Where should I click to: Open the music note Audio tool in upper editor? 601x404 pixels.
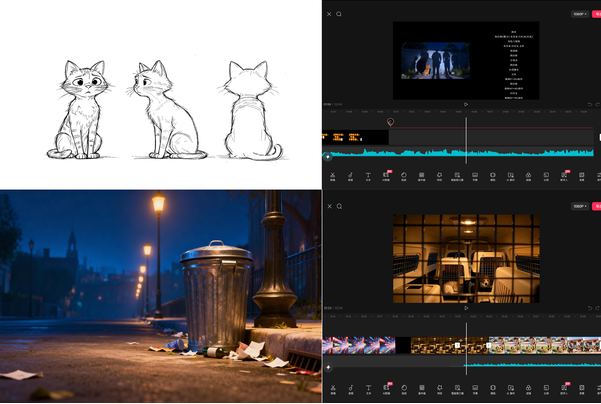(x=351, y=175)
